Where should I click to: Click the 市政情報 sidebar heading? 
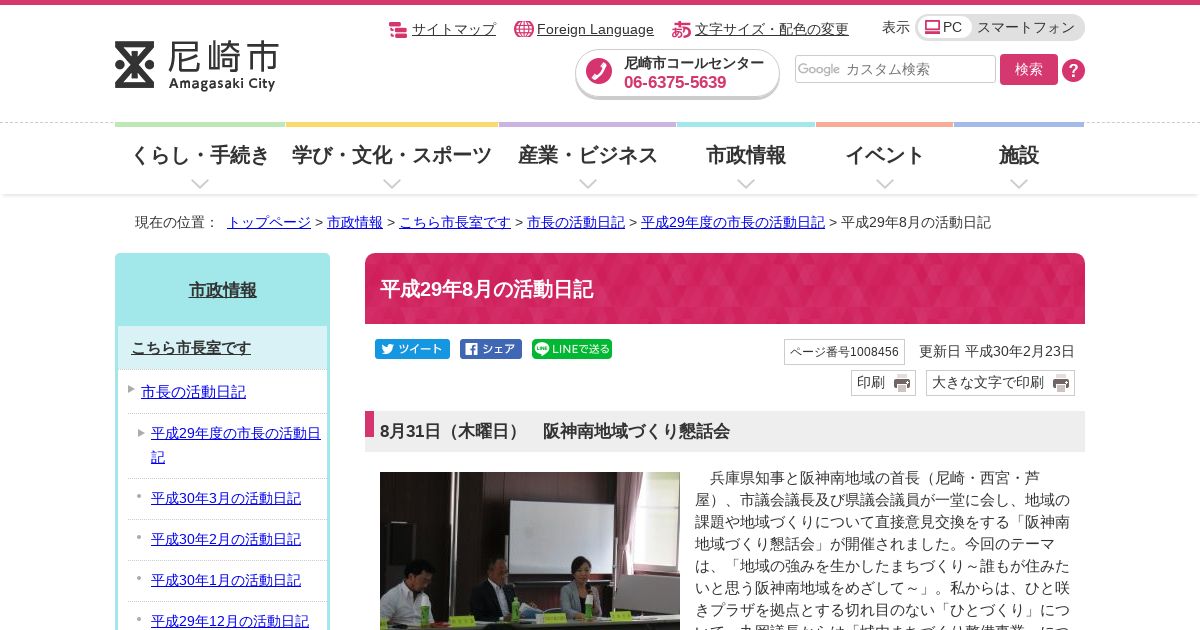tap(223, 290)
